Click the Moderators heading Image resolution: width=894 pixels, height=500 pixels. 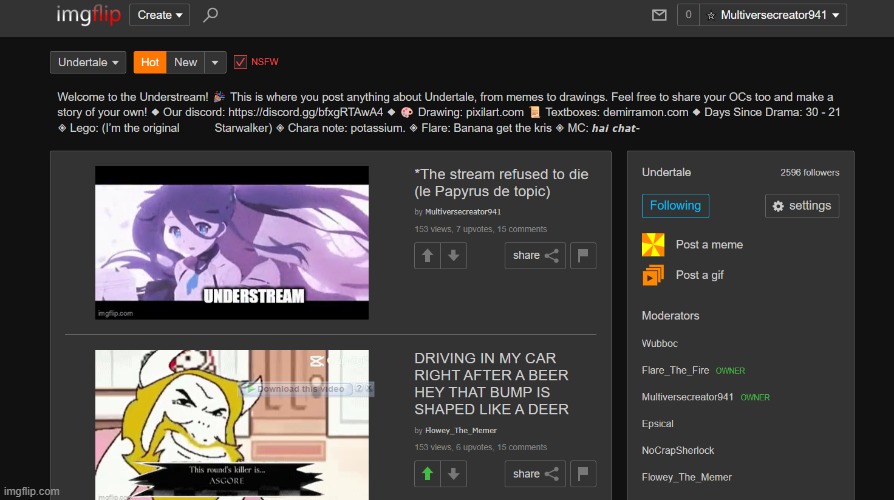(670, 316)
